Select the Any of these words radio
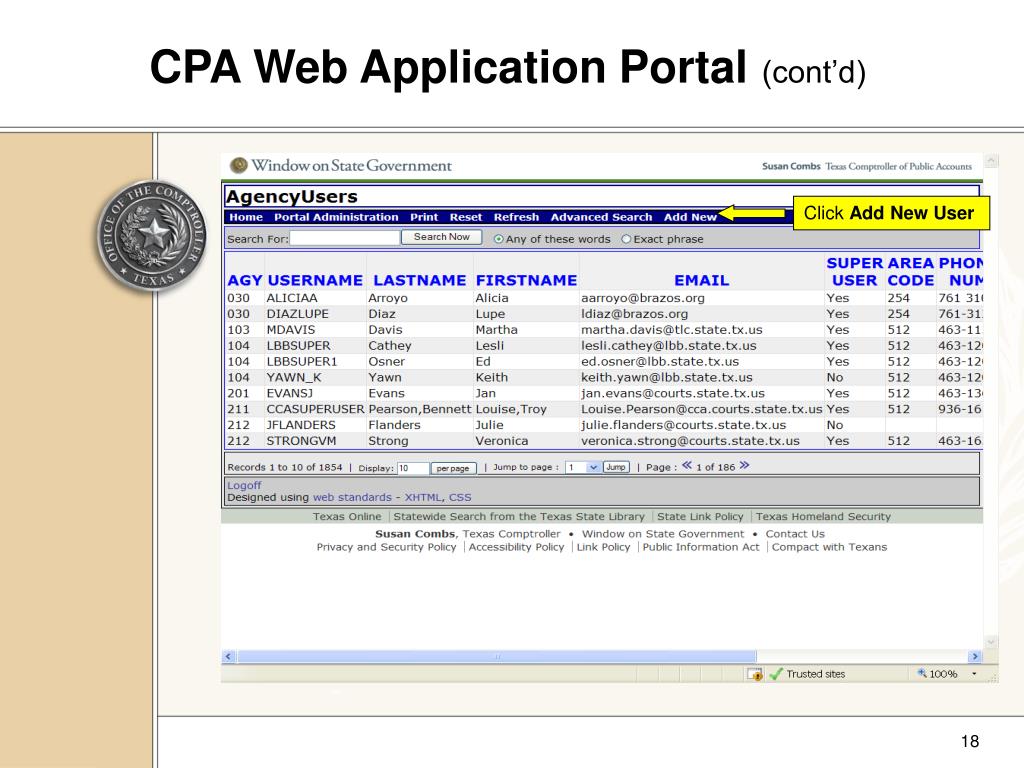This screenshot has height=768, width=1024. [499, 239]
